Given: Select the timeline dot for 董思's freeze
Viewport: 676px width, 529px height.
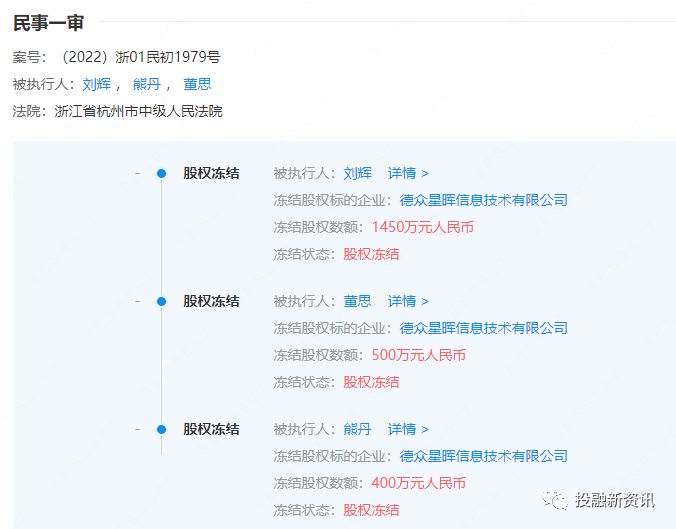Looking at the screenshot, I should pos(162,301).
